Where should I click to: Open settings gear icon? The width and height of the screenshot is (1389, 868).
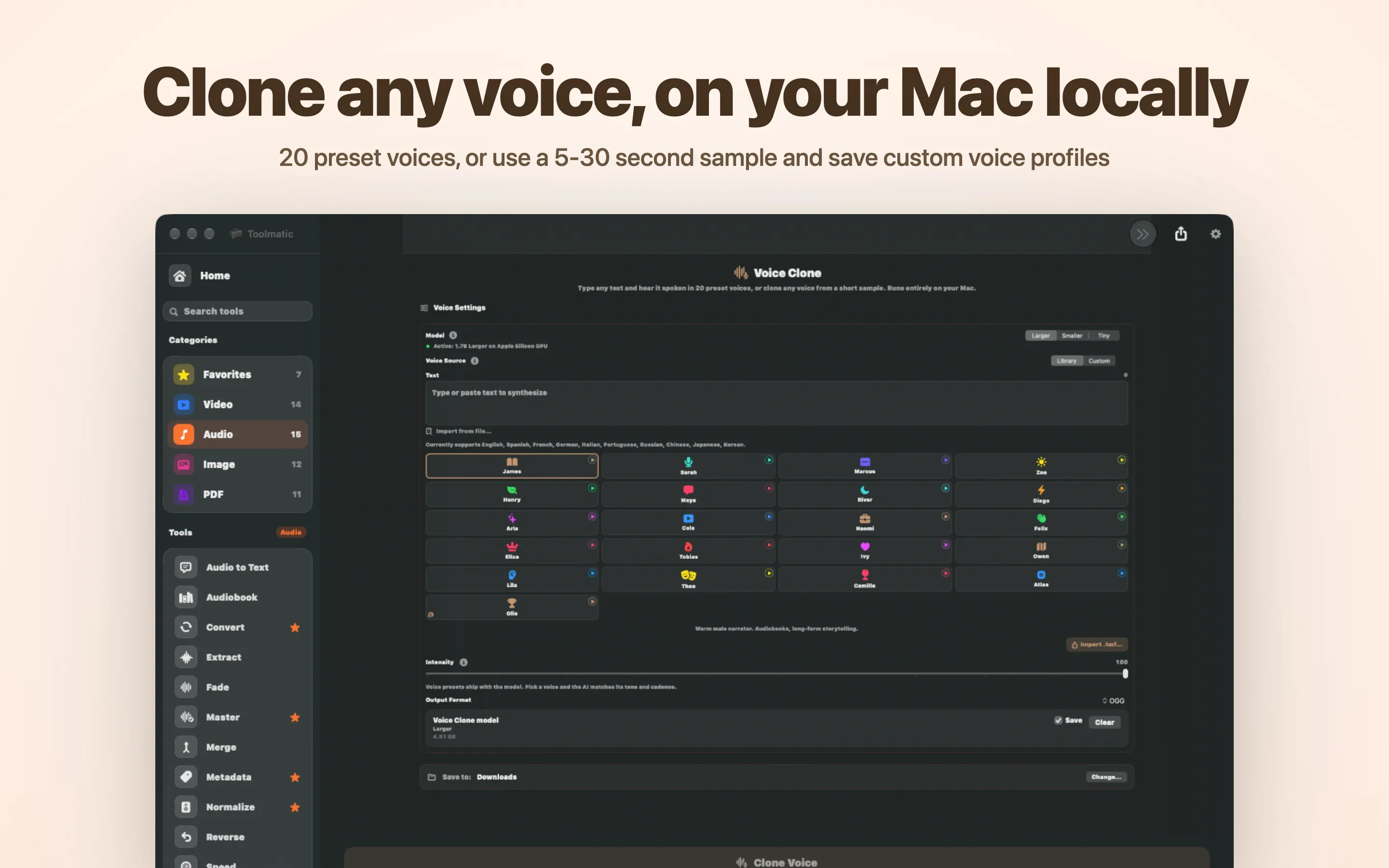(1215, 234)
